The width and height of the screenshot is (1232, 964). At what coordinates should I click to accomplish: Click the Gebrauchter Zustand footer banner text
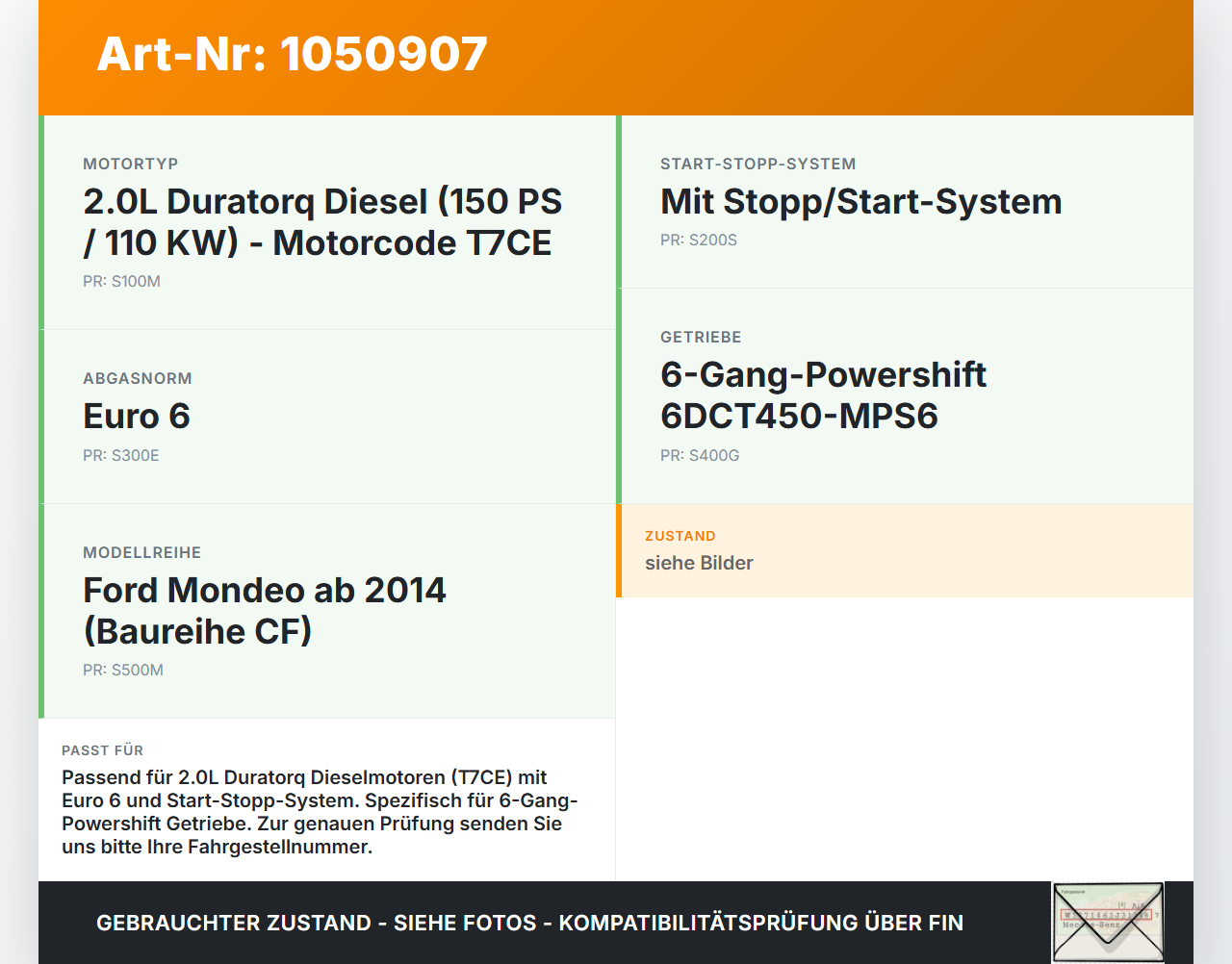pos(529,923)
